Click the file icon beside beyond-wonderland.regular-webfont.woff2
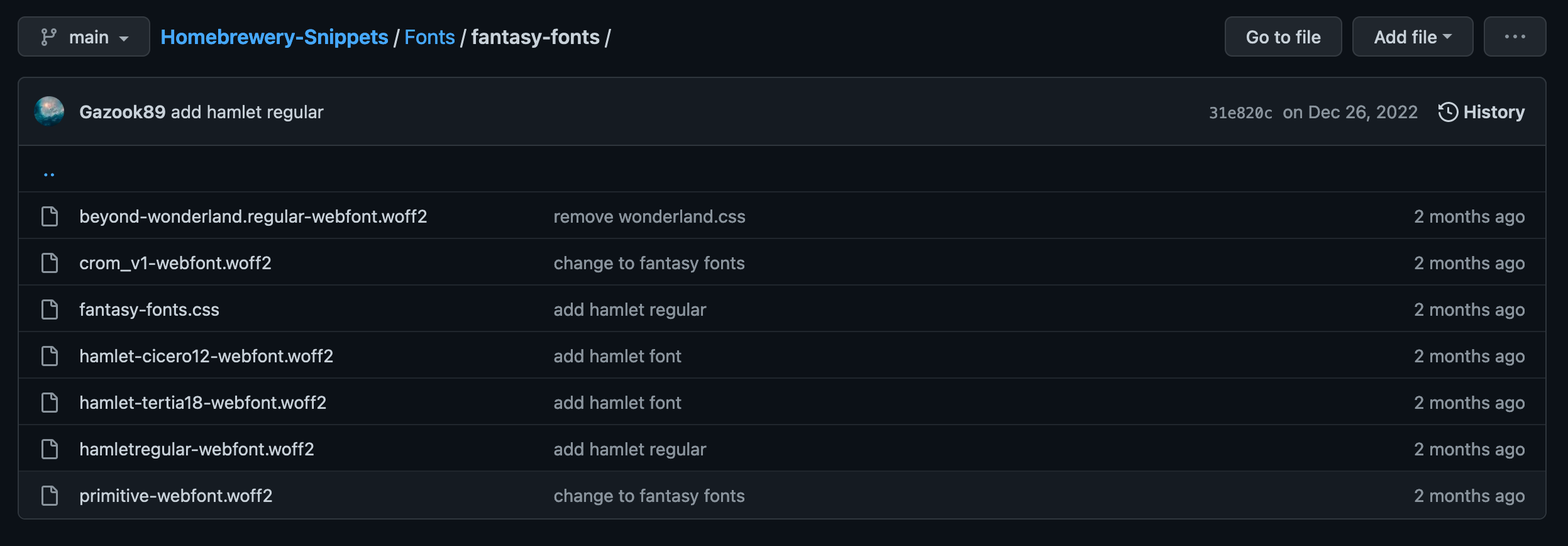The image size is (1568, 546). tap(50, 216)
